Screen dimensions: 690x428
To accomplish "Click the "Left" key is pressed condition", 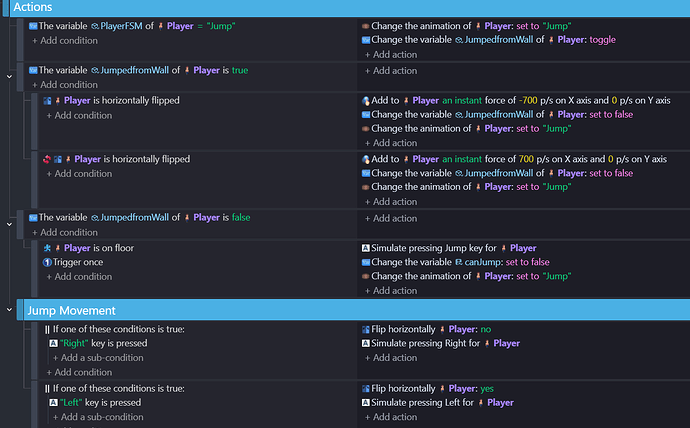I will (95, 402).
